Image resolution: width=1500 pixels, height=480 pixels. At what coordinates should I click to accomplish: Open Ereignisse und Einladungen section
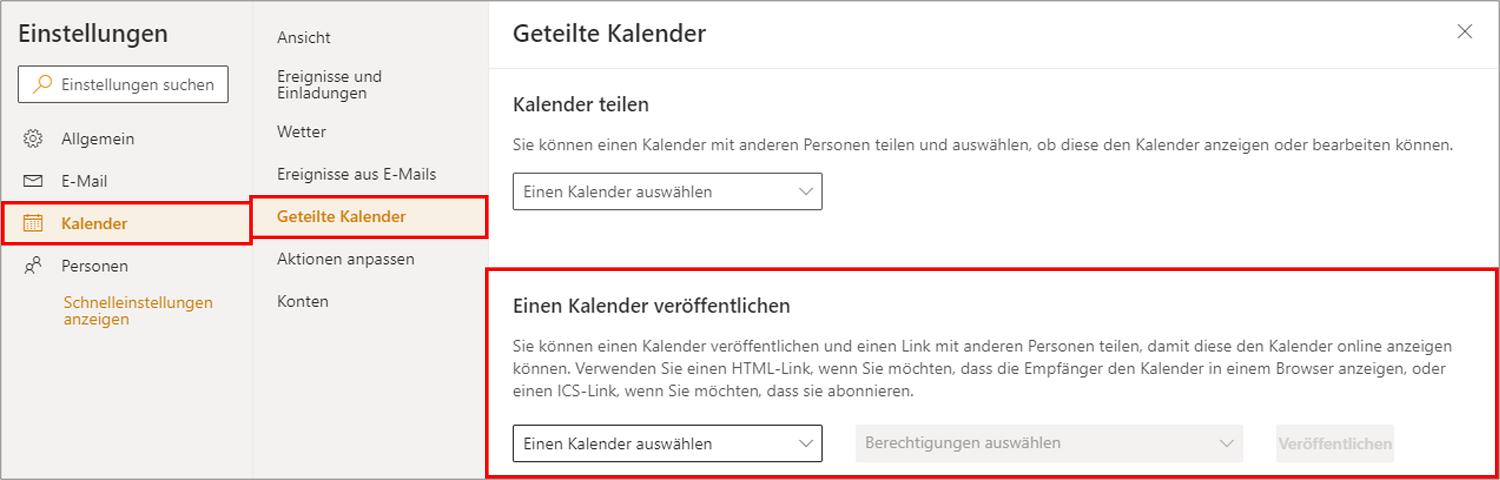[330, 85]
